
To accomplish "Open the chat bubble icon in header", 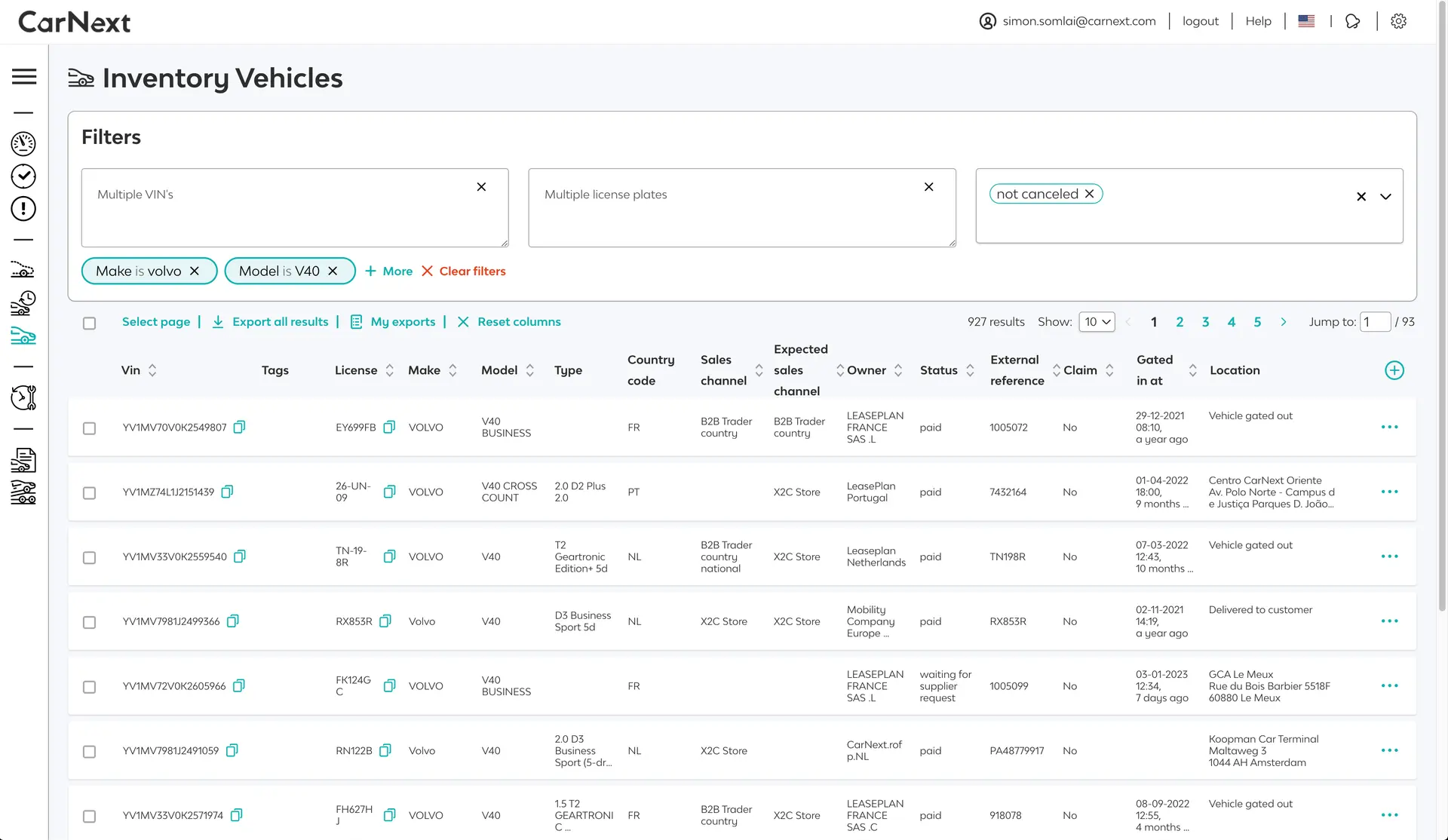I will click(x=1353, y=21).
